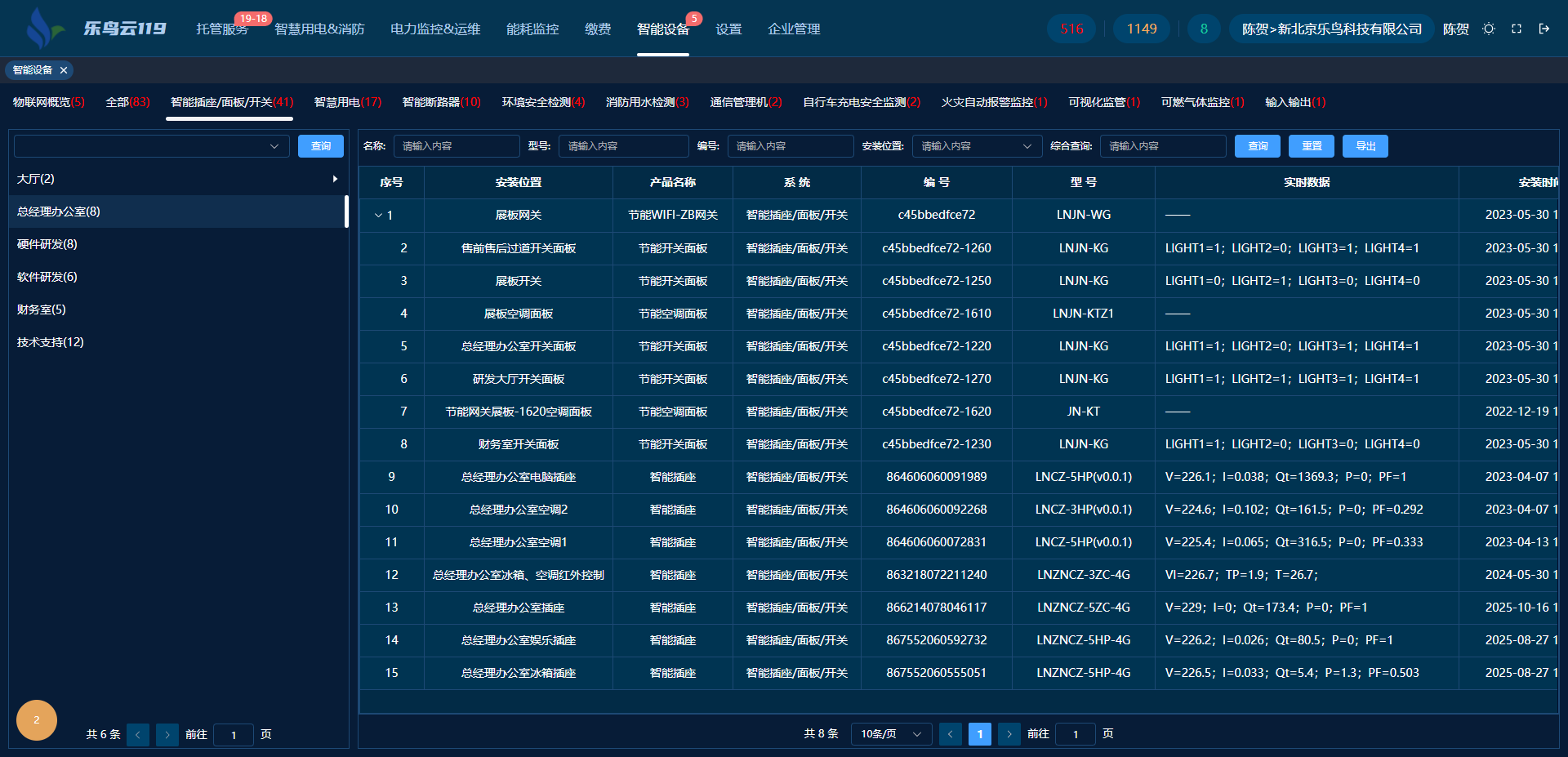Click the 陈贺 user name
Viewport: 1568px width, 757px height.
pos(1456,29)
